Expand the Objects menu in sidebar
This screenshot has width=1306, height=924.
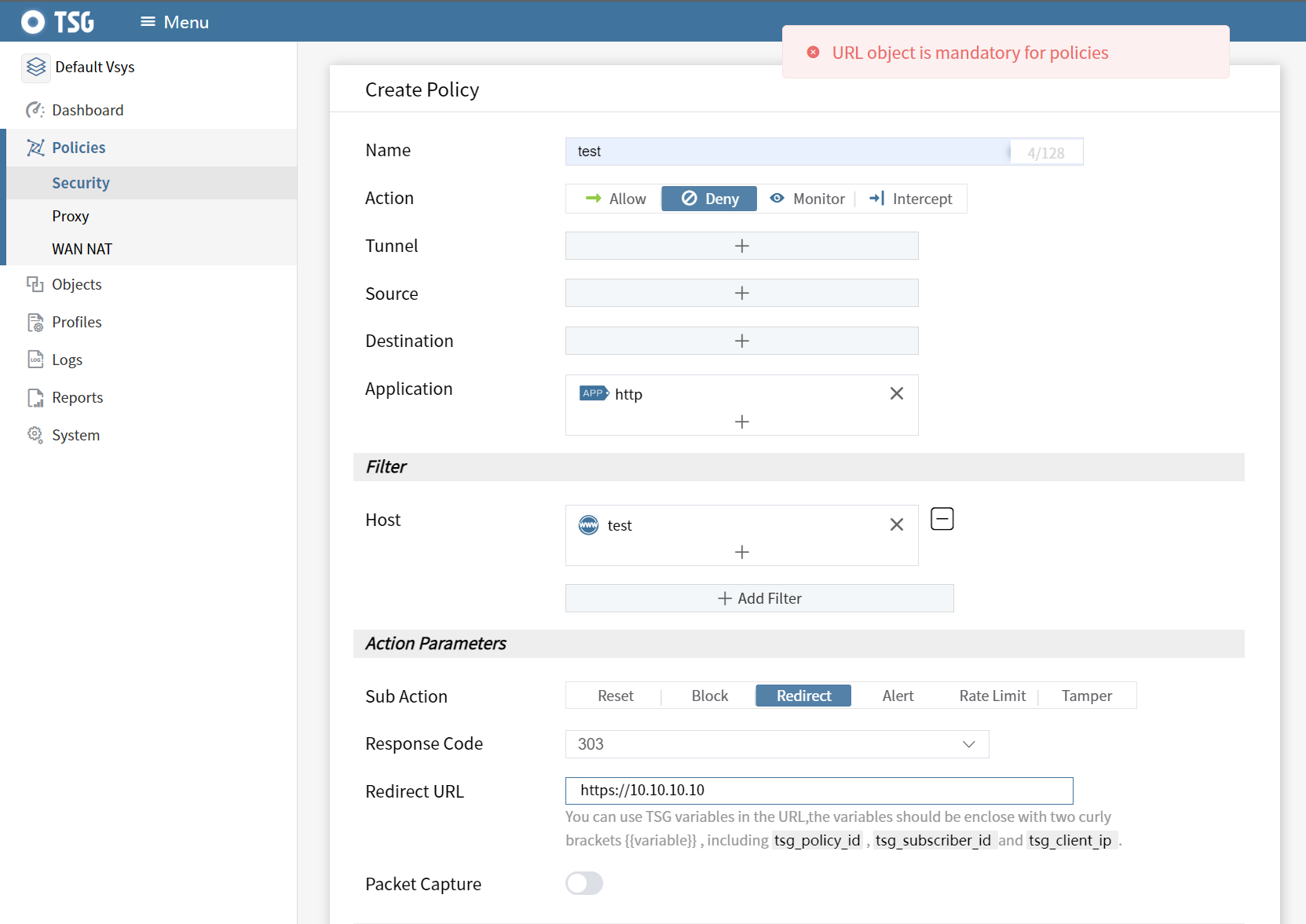pos(76,284)
